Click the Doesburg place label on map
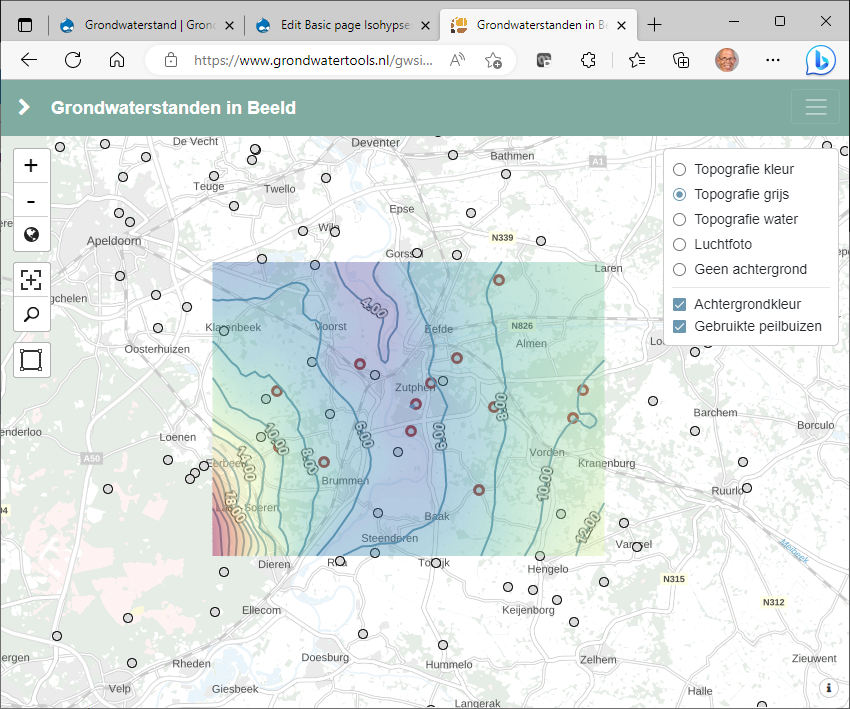 pyautogui.click(x=325, y=657)
